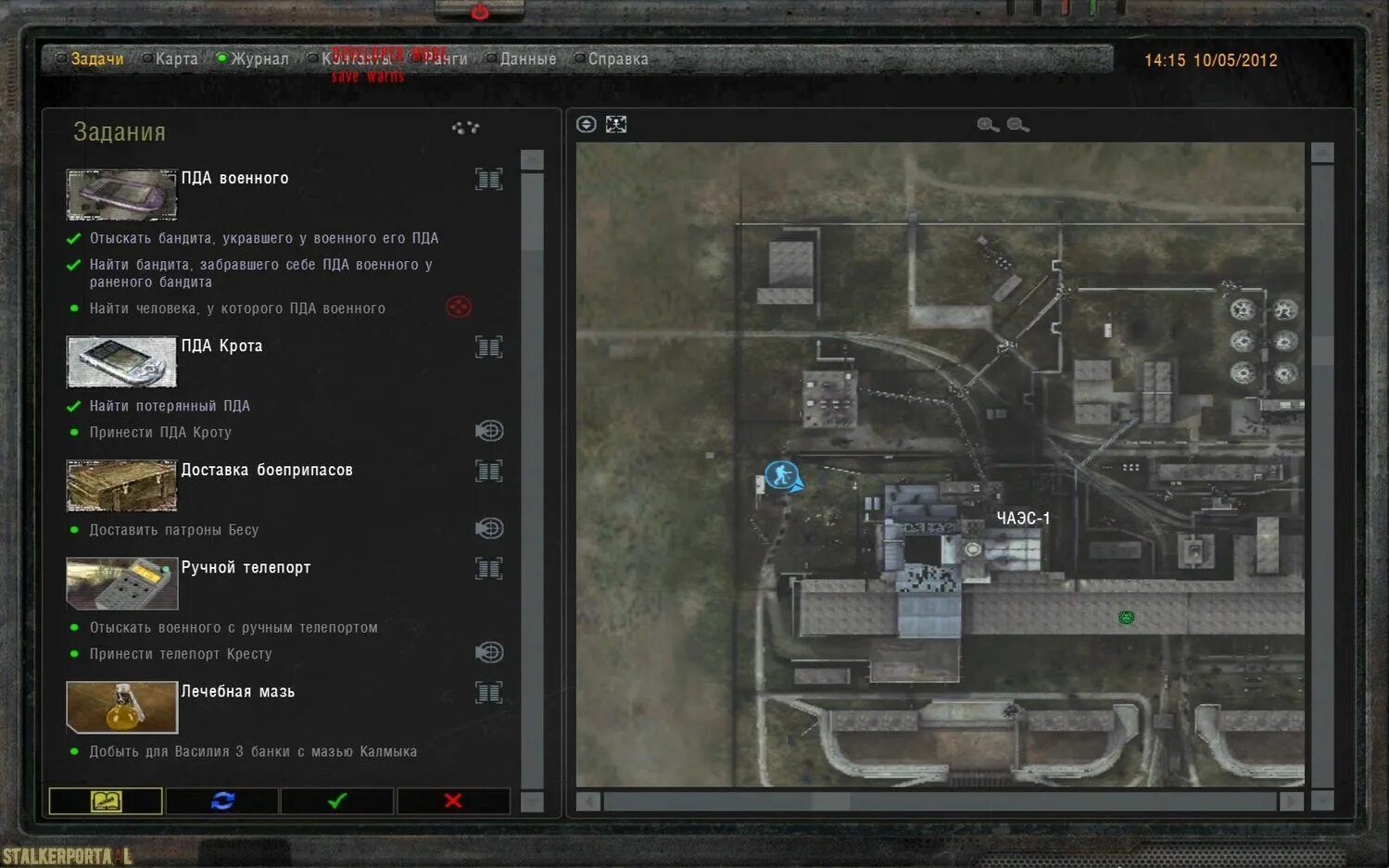This screenshot has width=1389, height=868.
Task: Expand details icon for Ручной телепорт task
Action: click(x=489, y=568)
